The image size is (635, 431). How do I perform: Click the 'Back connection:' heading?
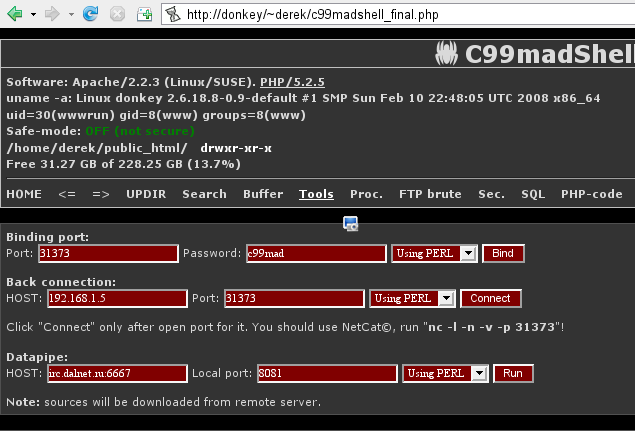click(61, 282)
